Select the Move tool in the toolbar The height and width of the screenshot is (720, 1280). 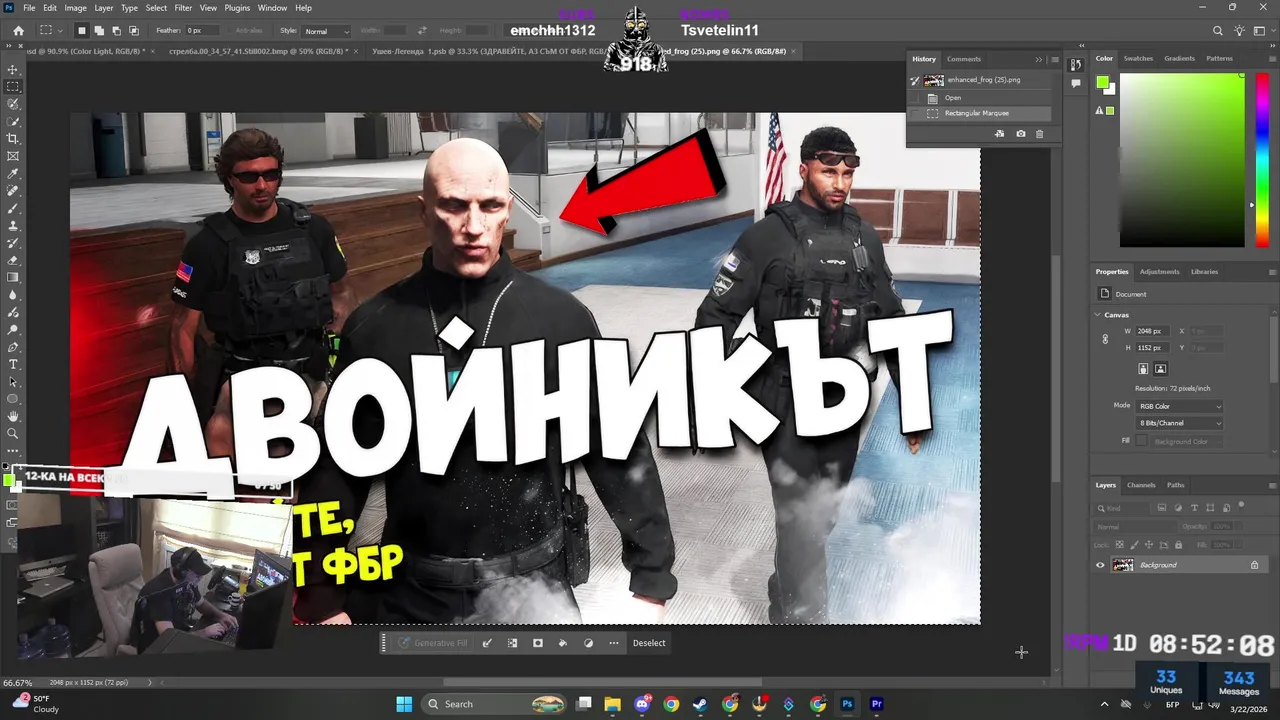point(13,69)
